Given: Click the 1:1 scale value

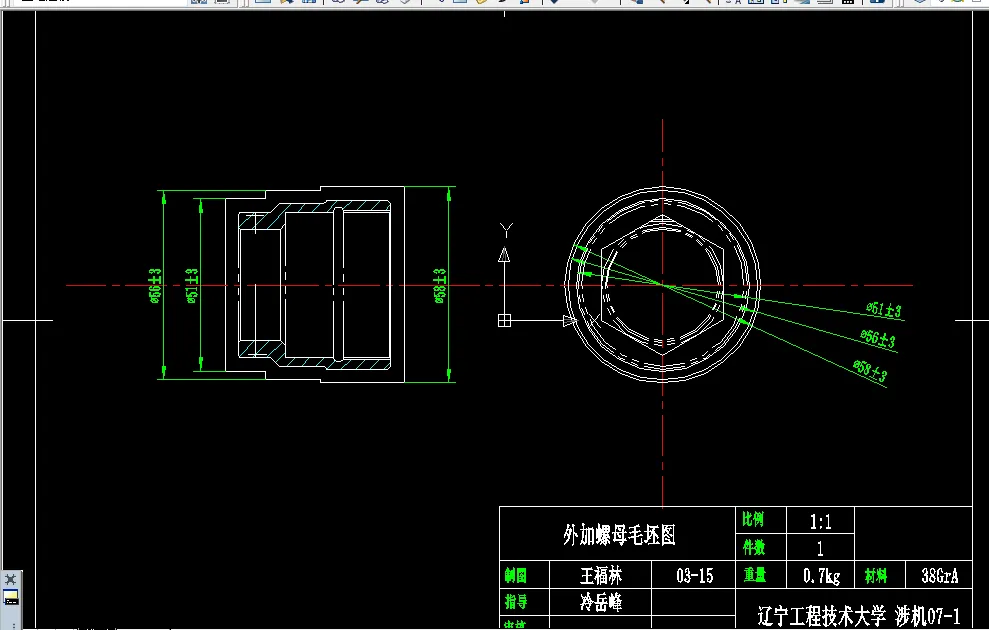Looking at the screenshot, I should click(820, 522).
